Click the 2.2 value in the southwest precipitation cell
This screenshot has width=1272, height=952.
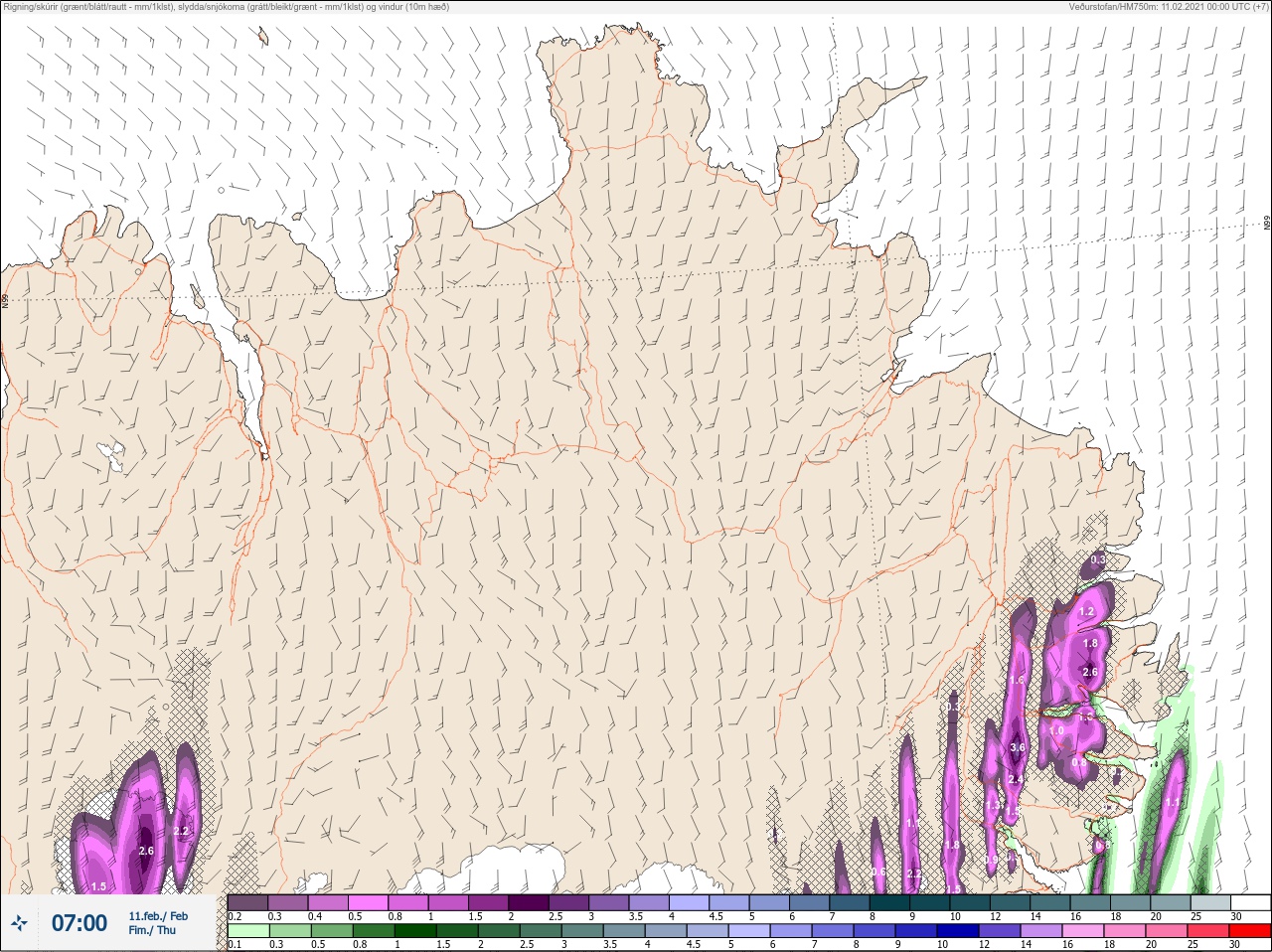[x=181, y=831]
